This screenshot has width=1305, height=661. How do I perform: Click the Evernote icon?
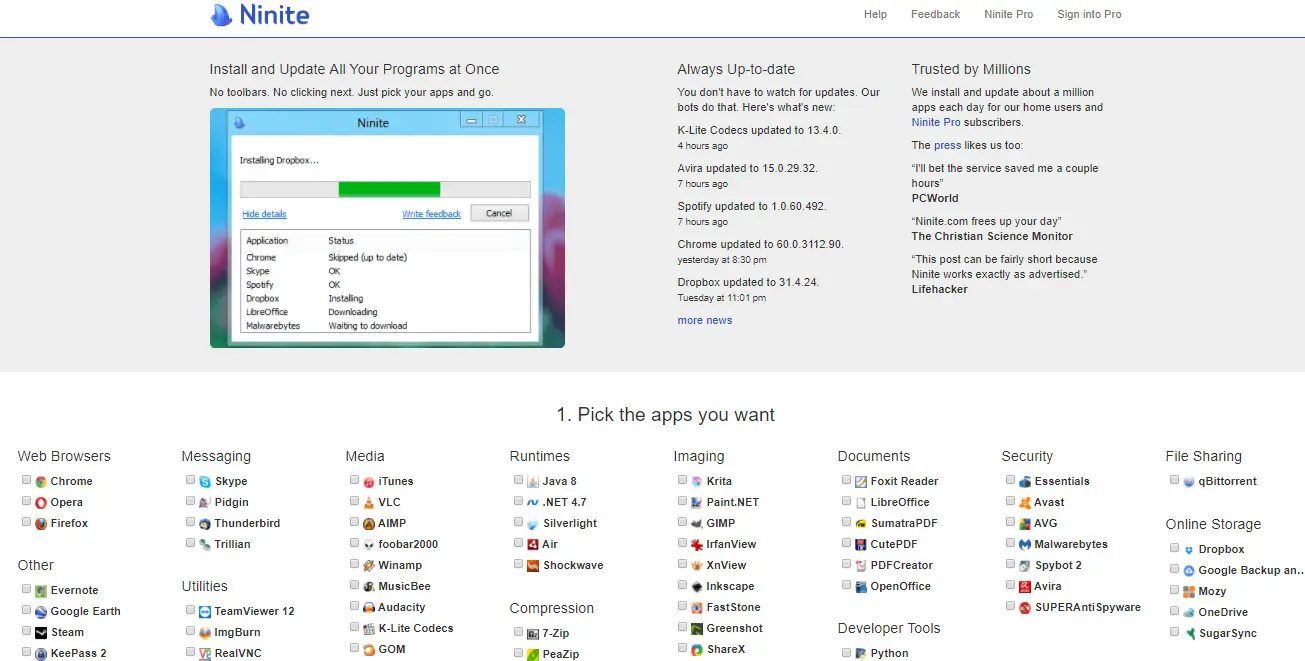click(x=41, y=591)
